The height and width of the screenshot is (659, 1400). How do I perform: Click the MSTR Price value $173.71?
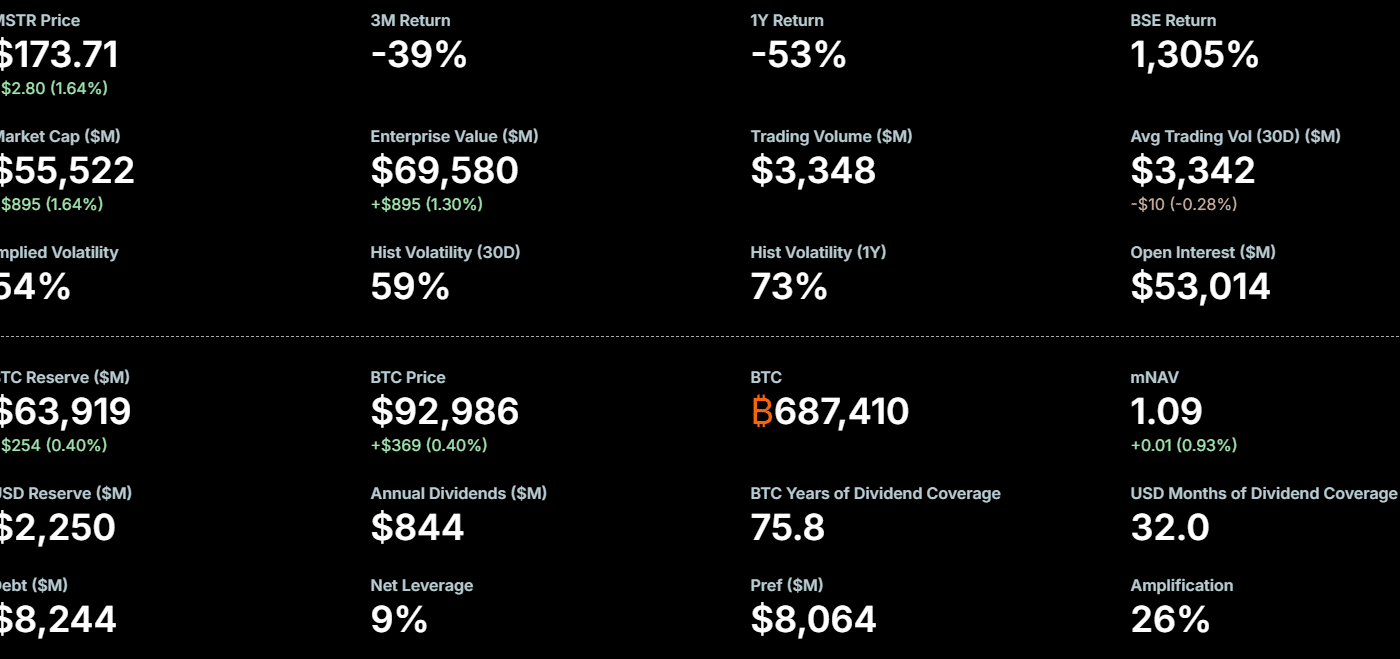tap(60, 54)
